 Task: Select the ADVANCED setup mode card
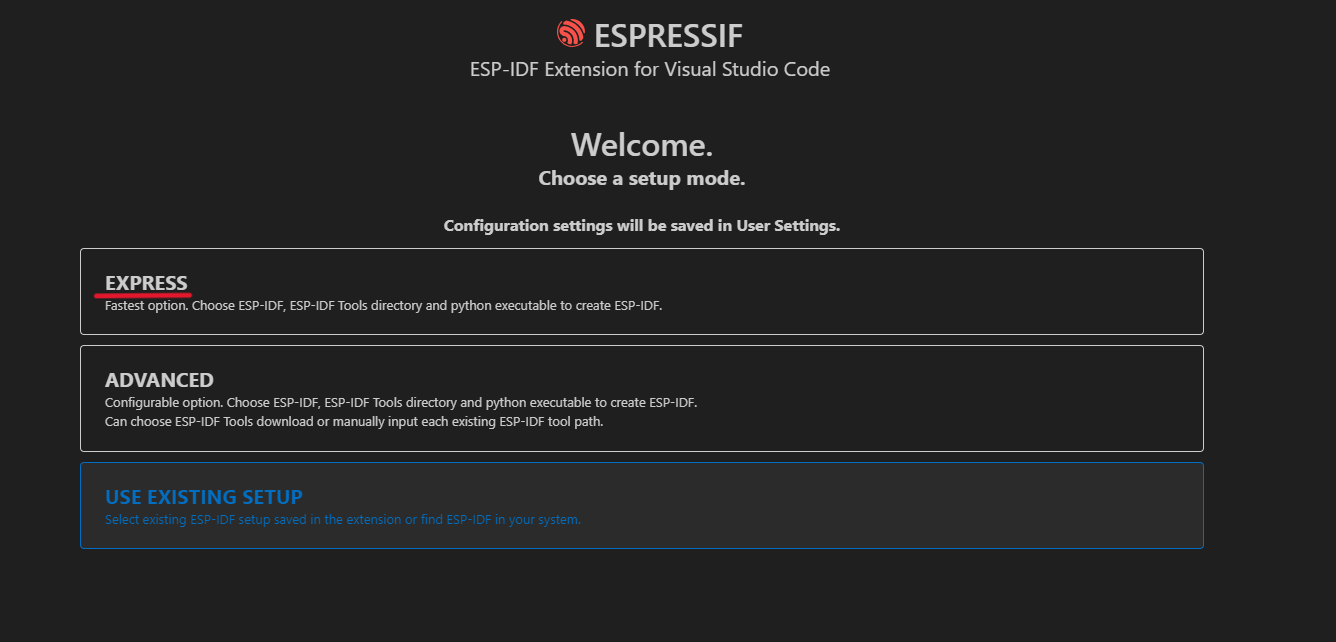(x=641, y=397)
